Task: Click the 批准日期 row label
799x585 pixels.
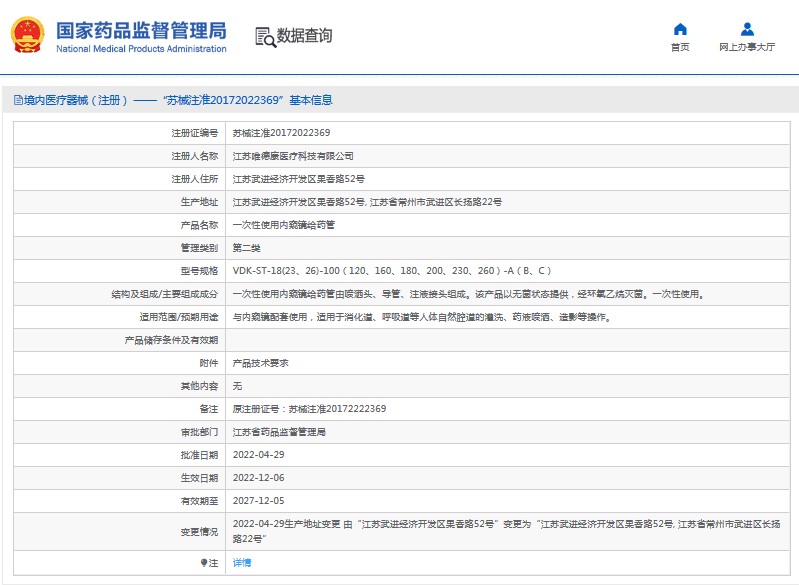Action: [199, 455]
